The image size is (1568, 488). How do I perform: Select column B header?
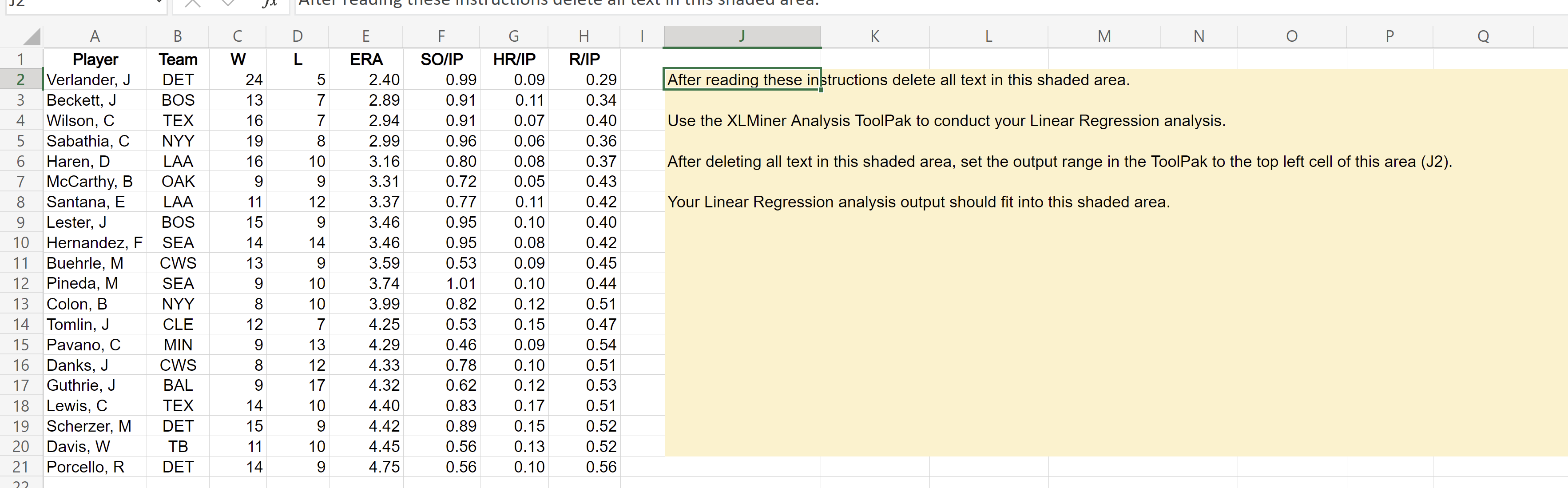[178, 36]
